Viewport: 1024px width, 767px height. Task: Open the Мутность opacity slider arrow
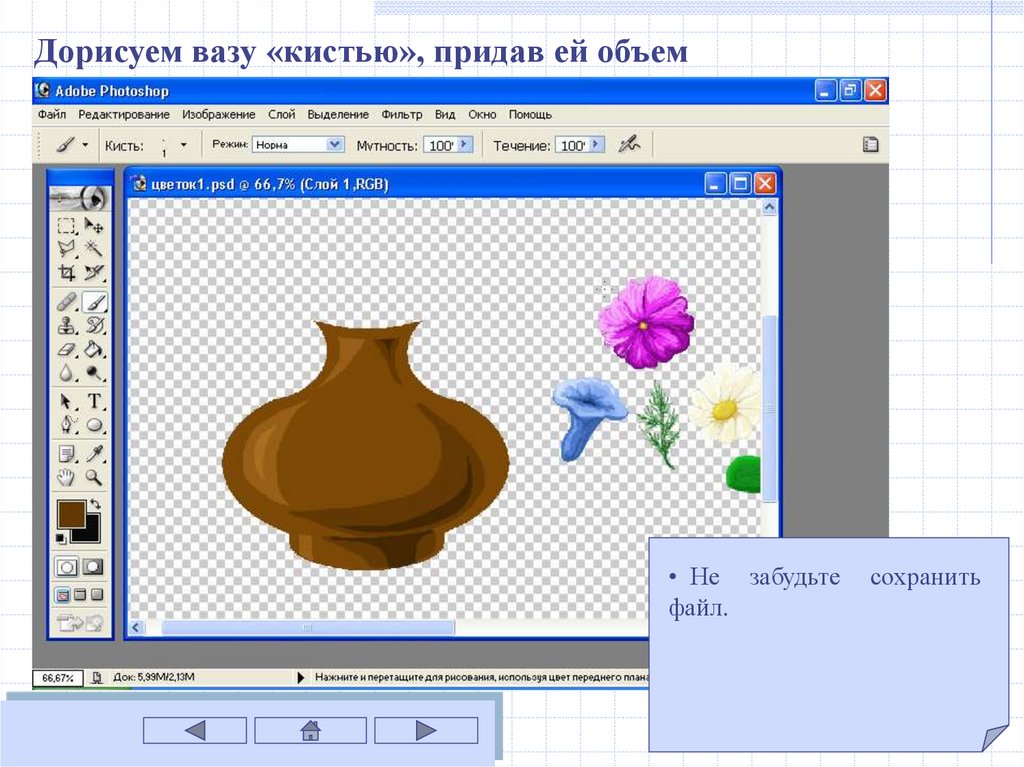464,144
